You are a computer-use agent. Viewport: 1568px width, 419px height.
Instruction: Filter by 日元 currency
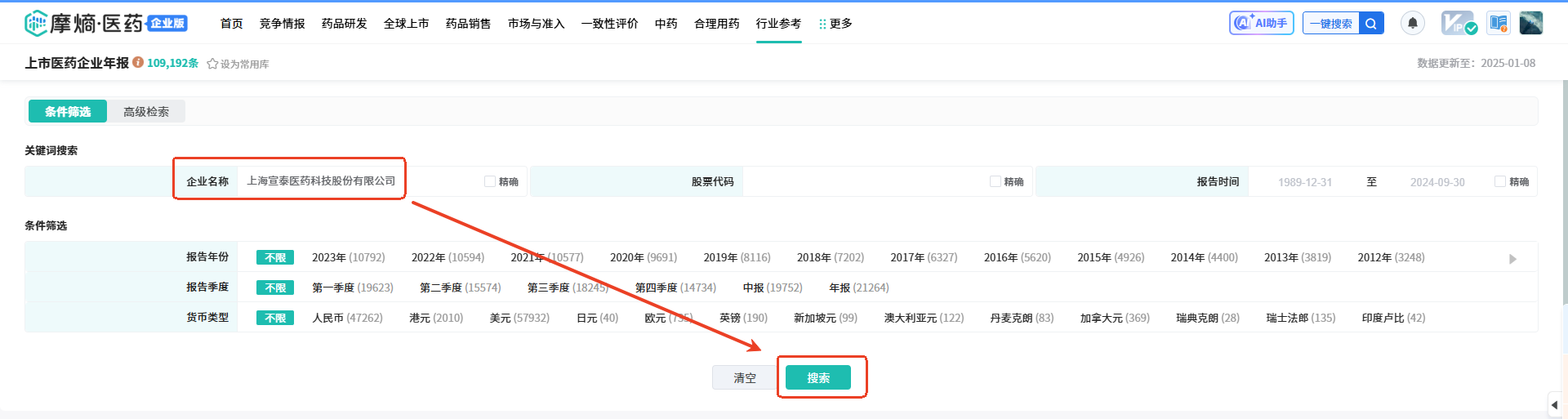click(598, 318)
